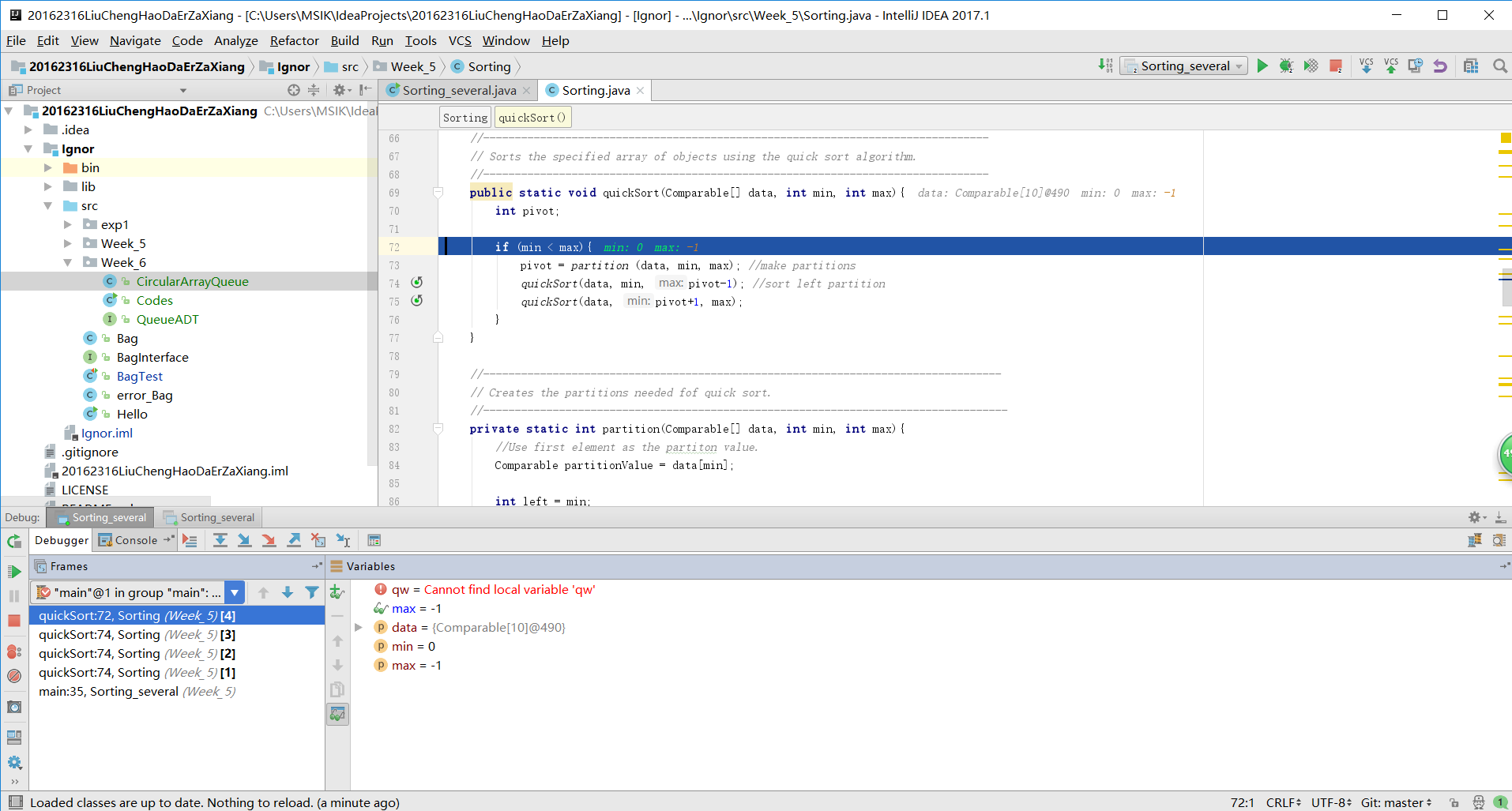Click the red Force Step Into icon

point(269,540)
